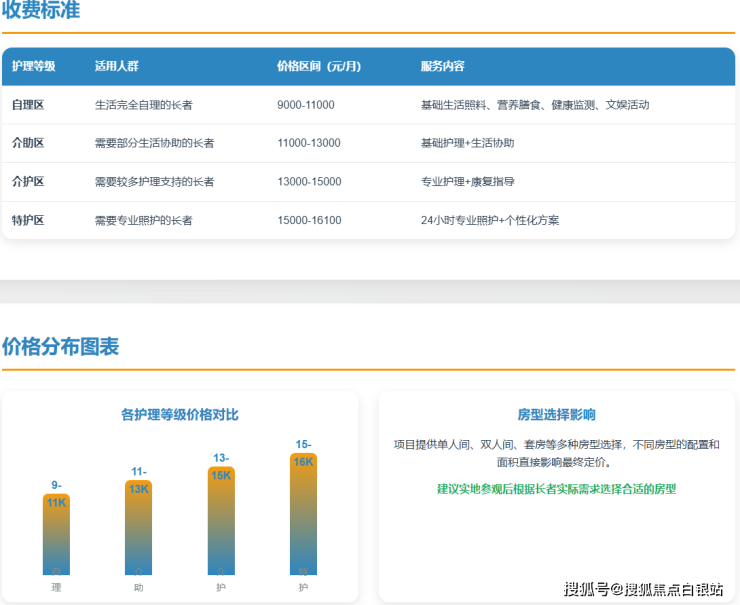
Task: Click the 15000-16100 price cell
Action: tap(309, 220)
